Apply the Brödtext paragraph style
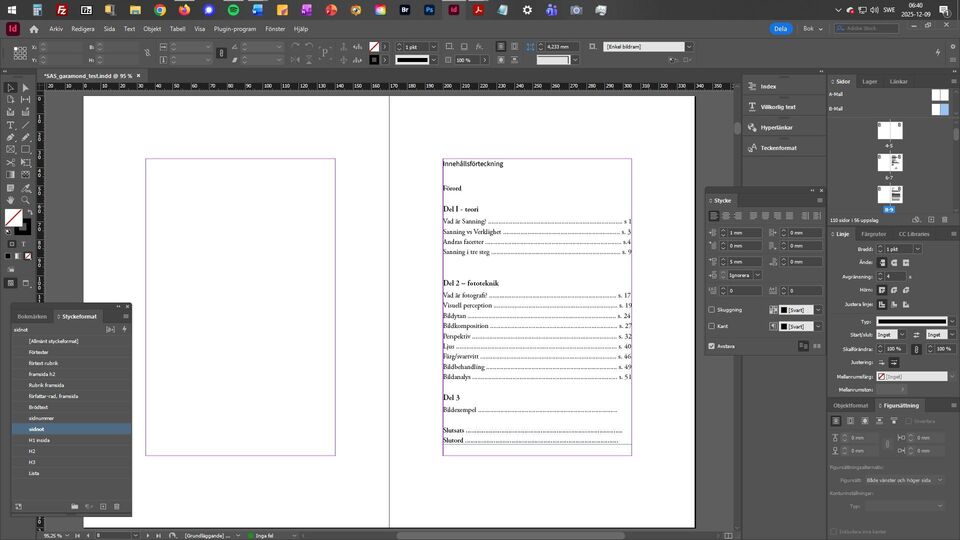 coord(39,406)
